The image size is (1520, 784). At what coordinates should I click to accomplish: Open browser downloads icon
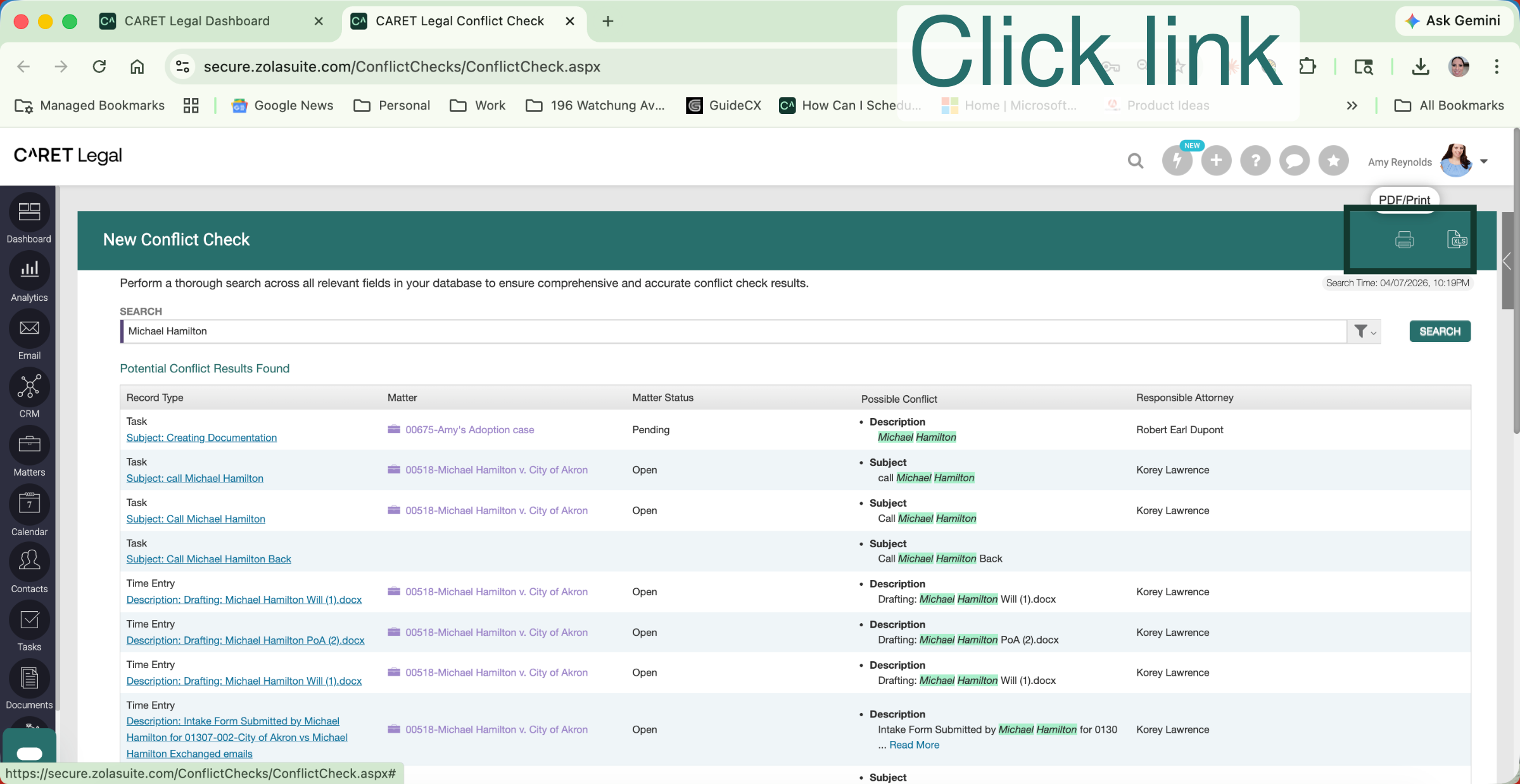1421,66
